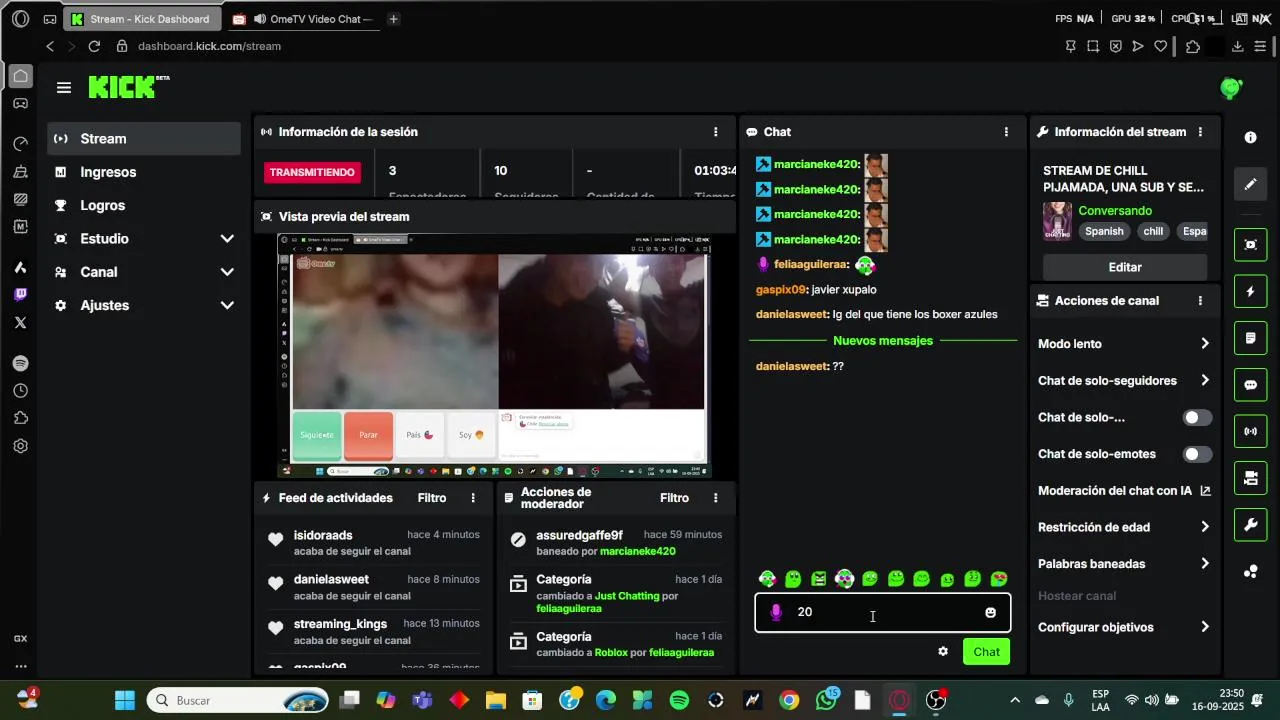1280x720 pixels.
Task: Click the lightning bolt icon in the right rail
Action: [1250, 292]
